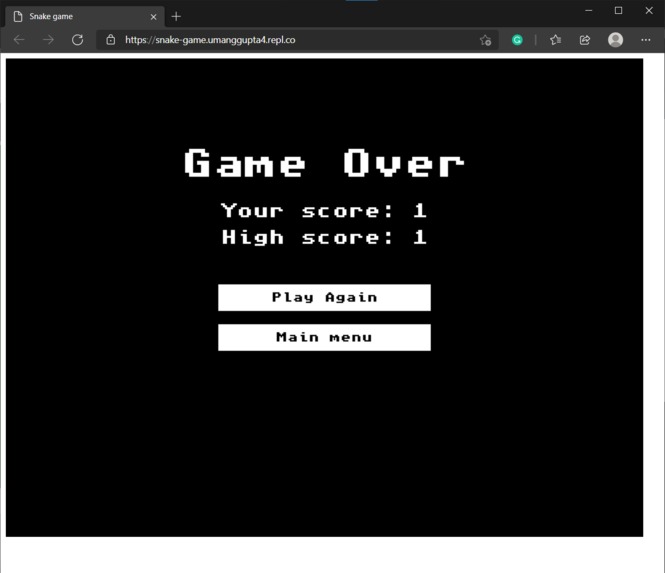Open the Favorites list
This screenshot has height=573, width=665.
tap(555, 40)
